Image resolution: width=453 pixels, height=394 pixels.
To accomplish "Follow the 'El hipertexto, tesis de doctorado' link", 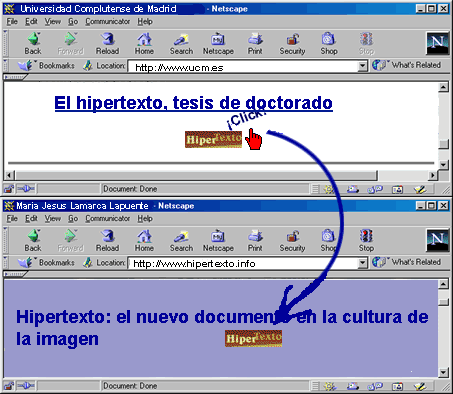I will [193, 103].
